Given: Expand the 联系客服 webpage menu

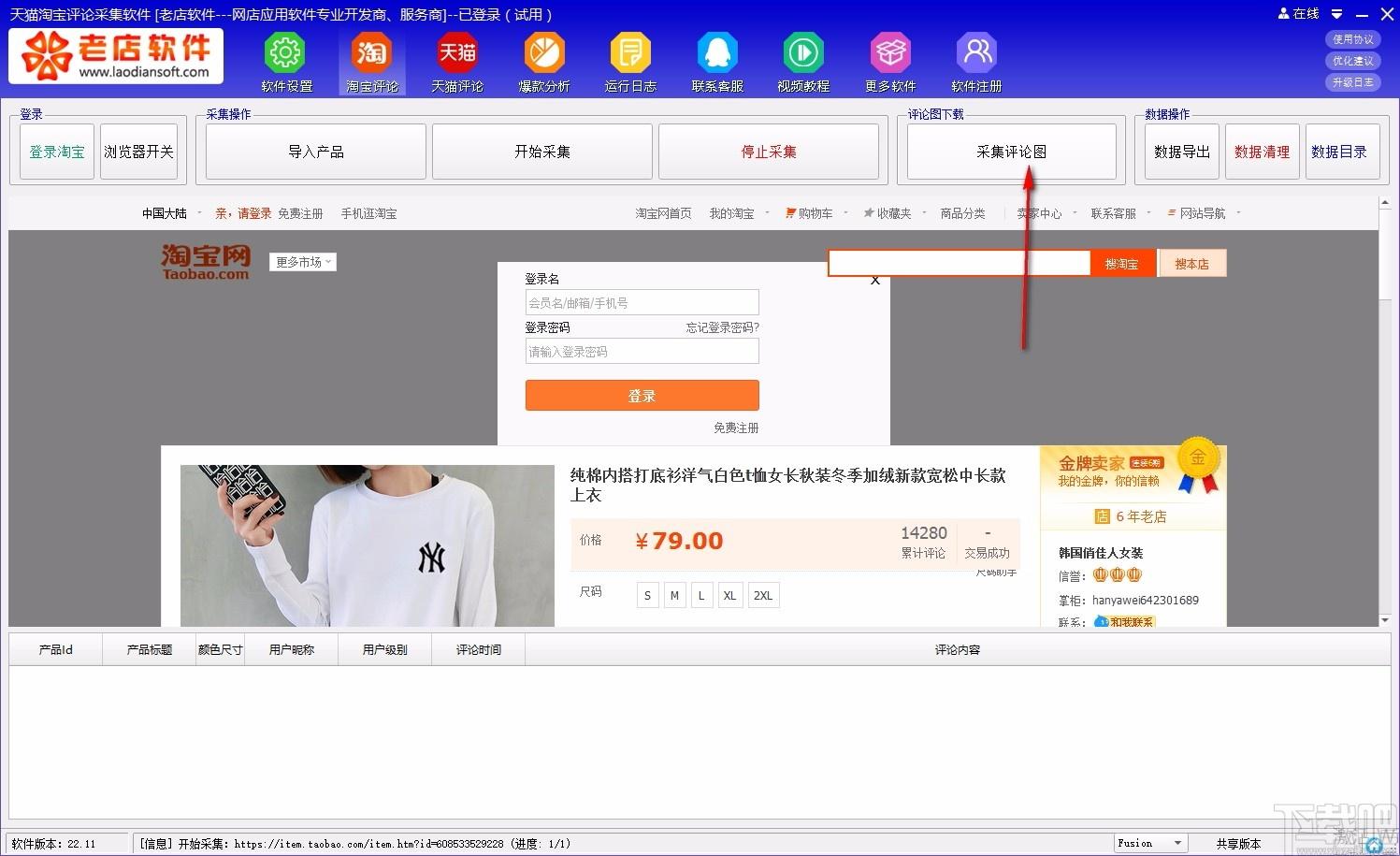Looking at the screenshot, I should [x=1119, y=213].
